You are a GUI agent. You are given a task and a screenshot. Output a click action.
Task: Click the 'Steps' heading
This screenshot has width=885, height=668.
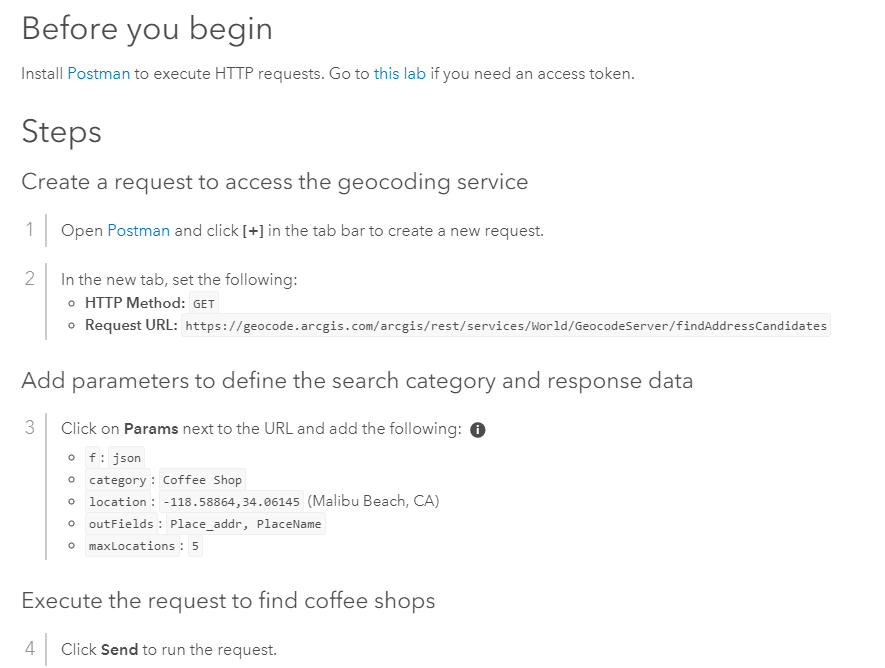pos(62,132)
